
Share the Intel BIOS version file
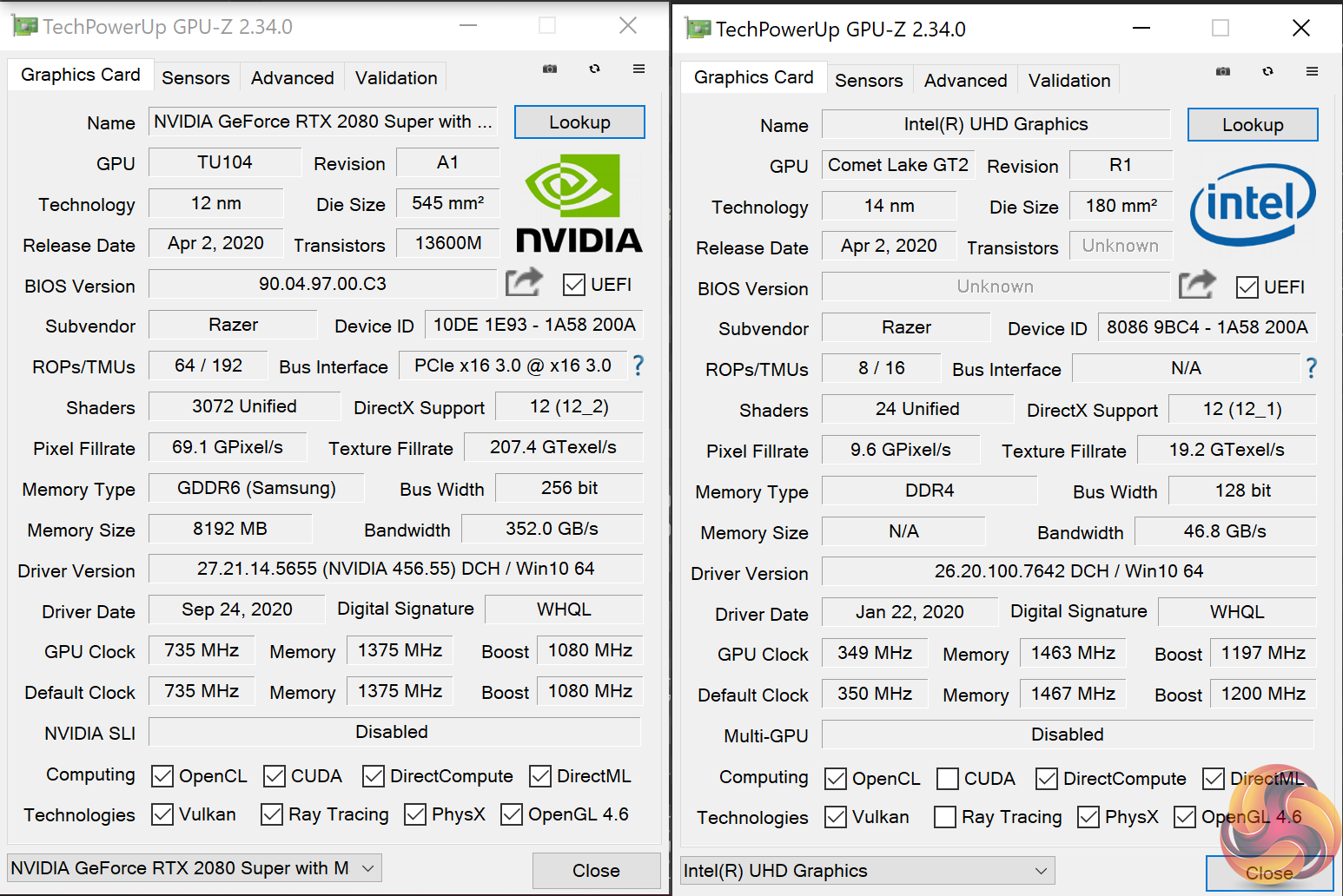[1197, 286]
